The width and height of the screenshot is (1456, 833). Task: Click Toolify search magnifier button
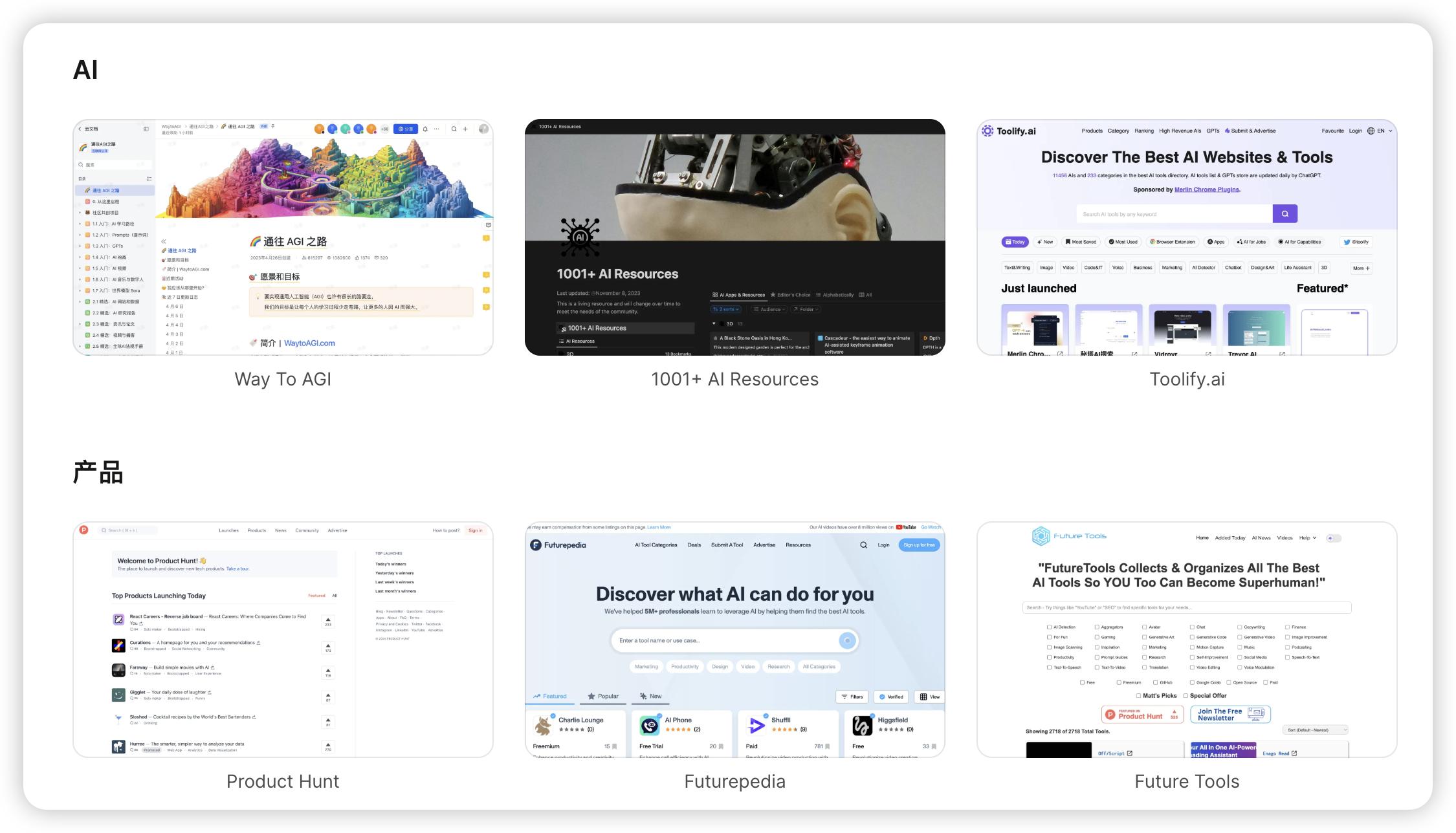click(x=1285, y=214)
